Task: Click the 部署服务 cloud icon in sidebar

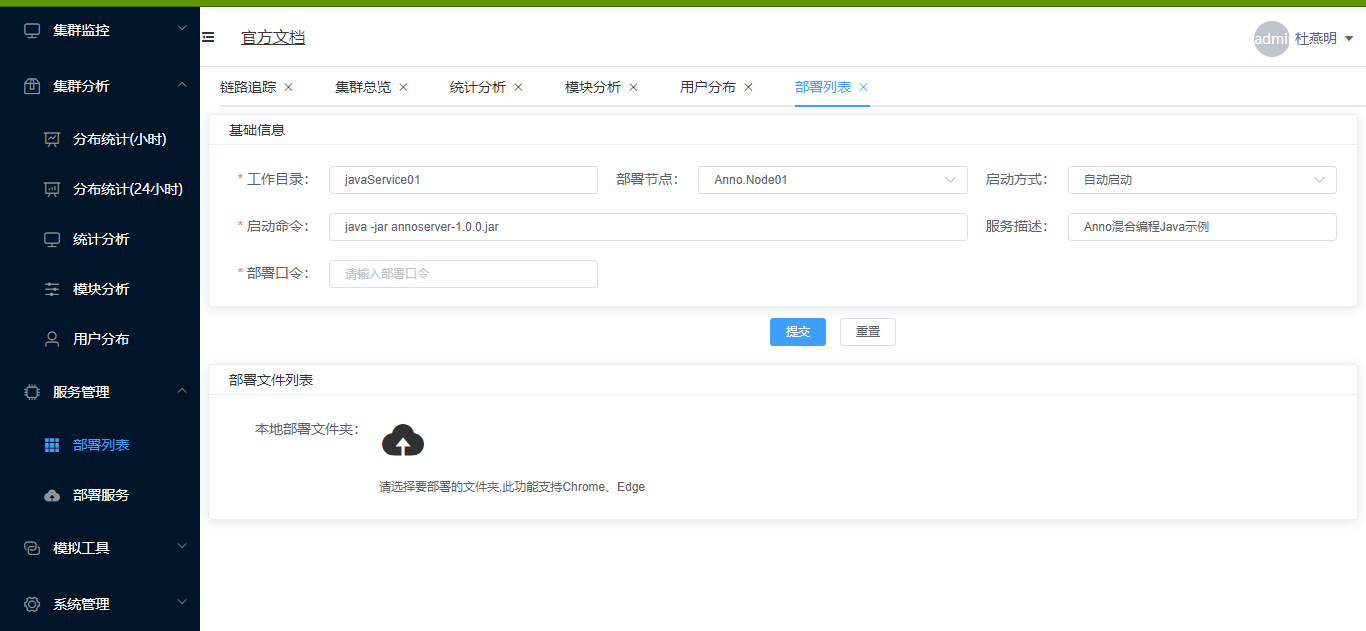Action: (52, 495)
